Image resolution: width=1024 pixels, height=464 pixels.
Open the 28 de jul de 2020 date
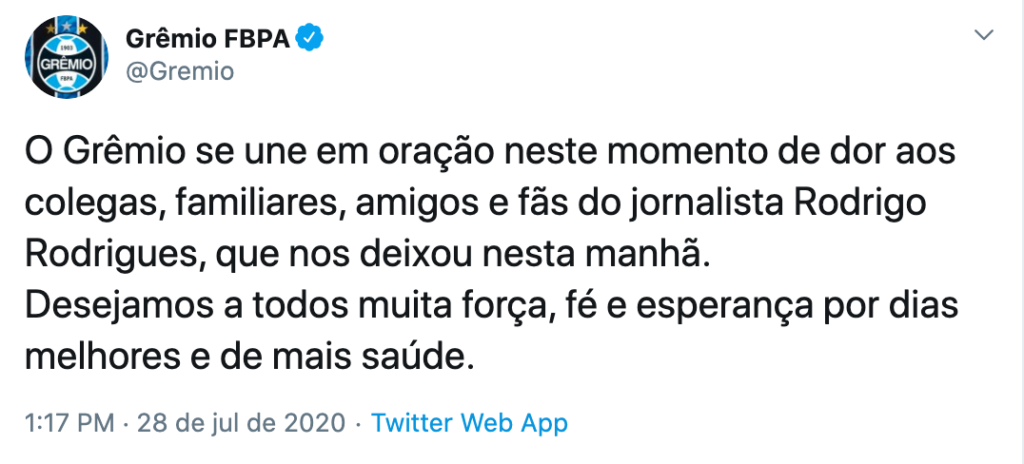tap(241, 423)
